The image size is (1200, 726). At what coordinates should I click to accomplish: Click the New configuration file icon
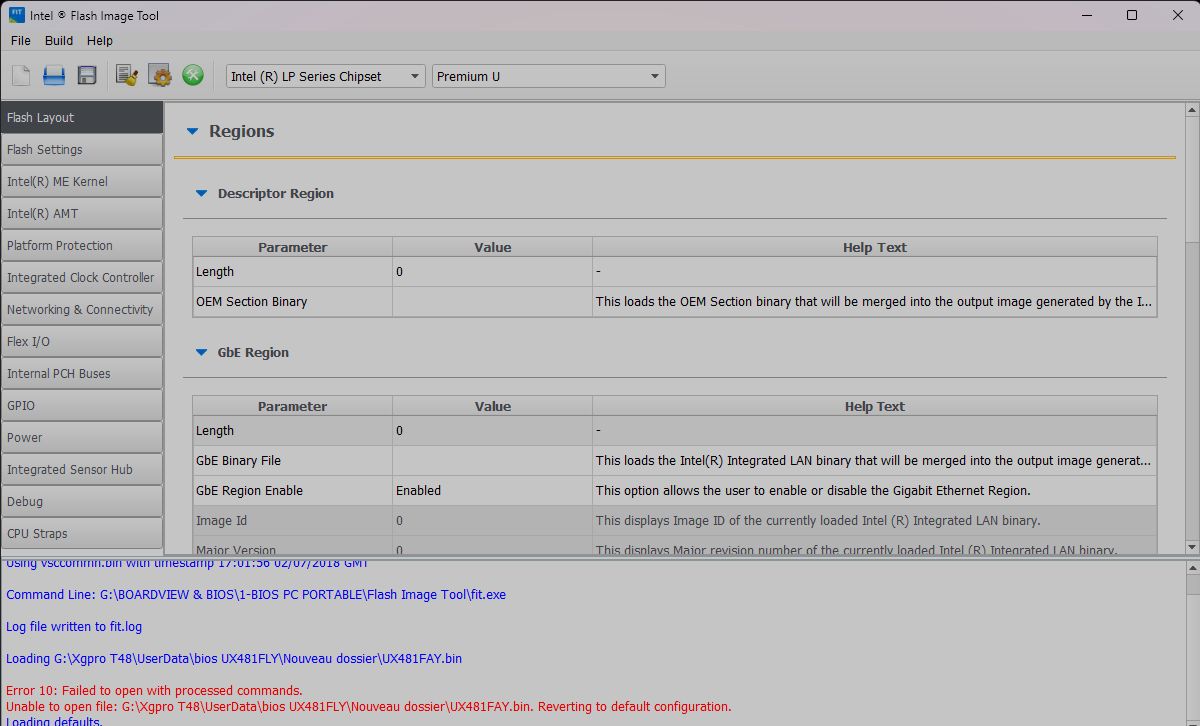click(x=21, y=76)
